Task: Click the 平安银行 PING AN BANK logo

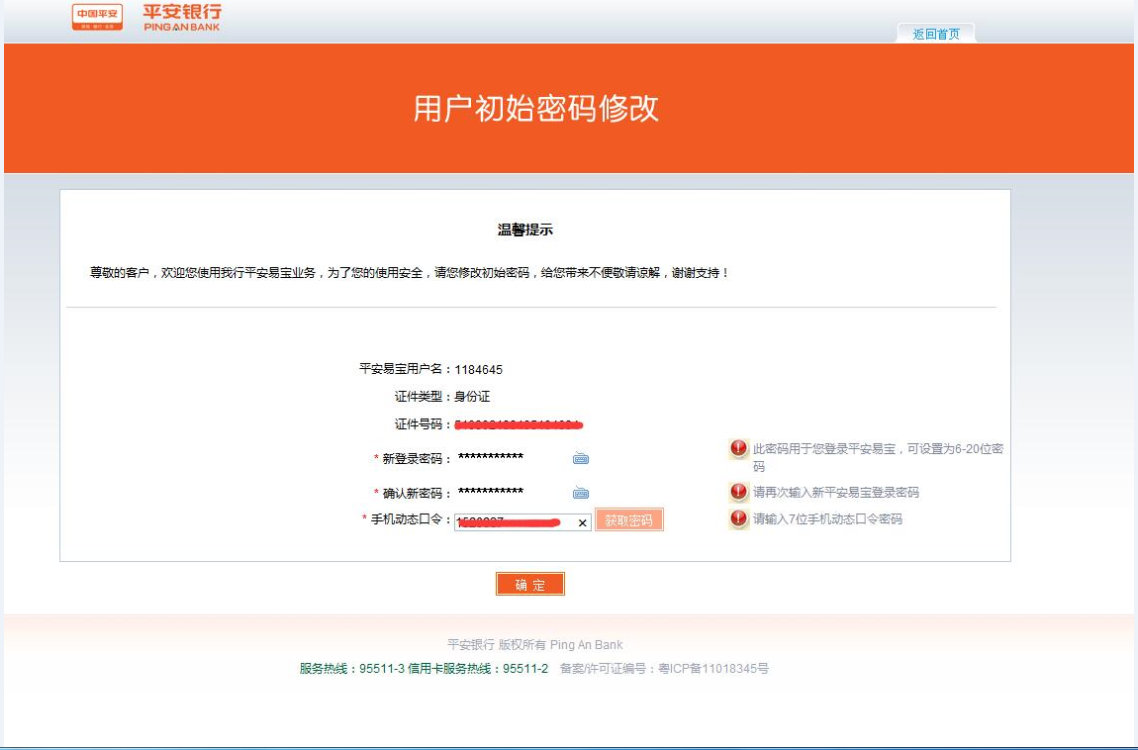Action: pos(182,17)
